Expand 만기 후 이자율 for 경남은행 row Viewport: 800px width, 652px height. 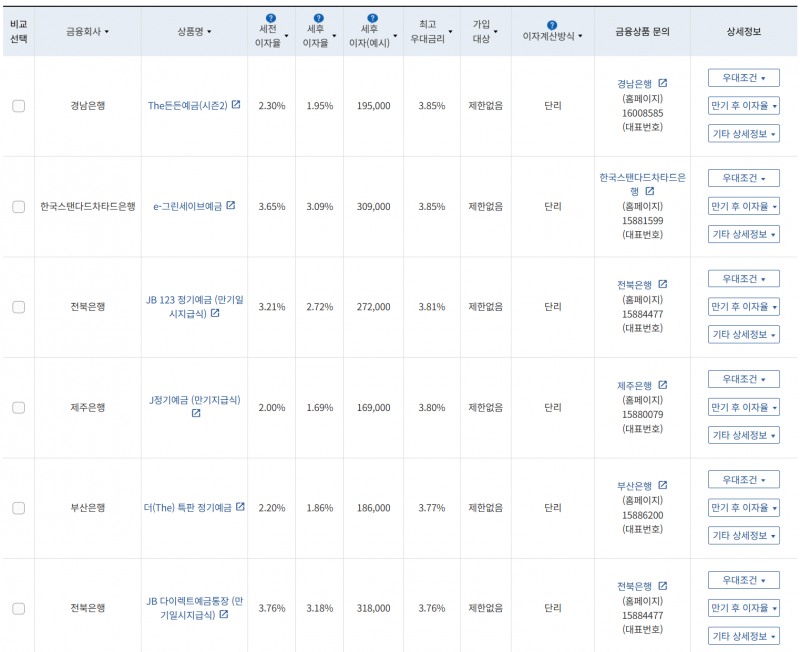(x=744, y=106)
